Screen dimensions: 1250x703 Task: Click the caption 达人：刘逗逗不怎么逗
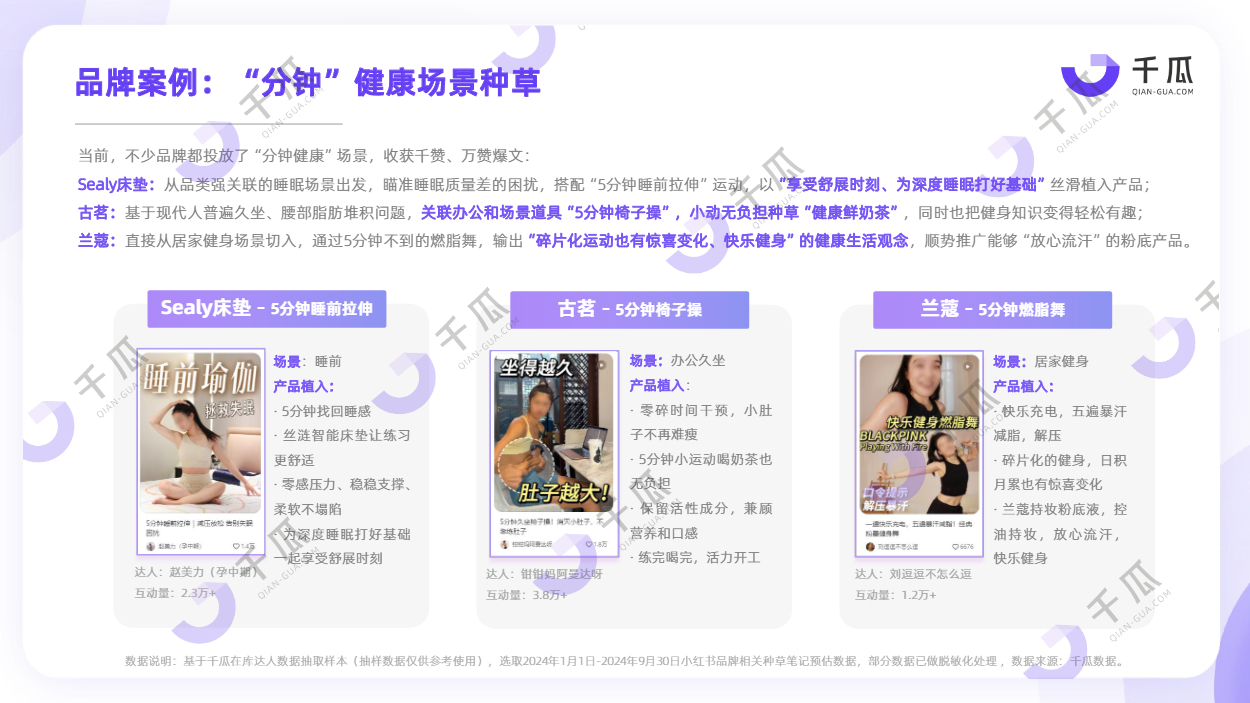click(x=913, y=574)
